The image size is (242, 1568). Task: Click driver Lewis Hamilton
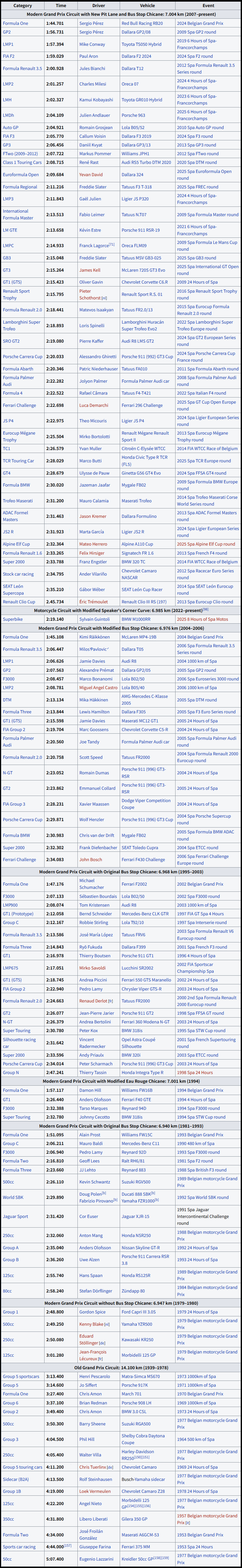coord(94,712)
